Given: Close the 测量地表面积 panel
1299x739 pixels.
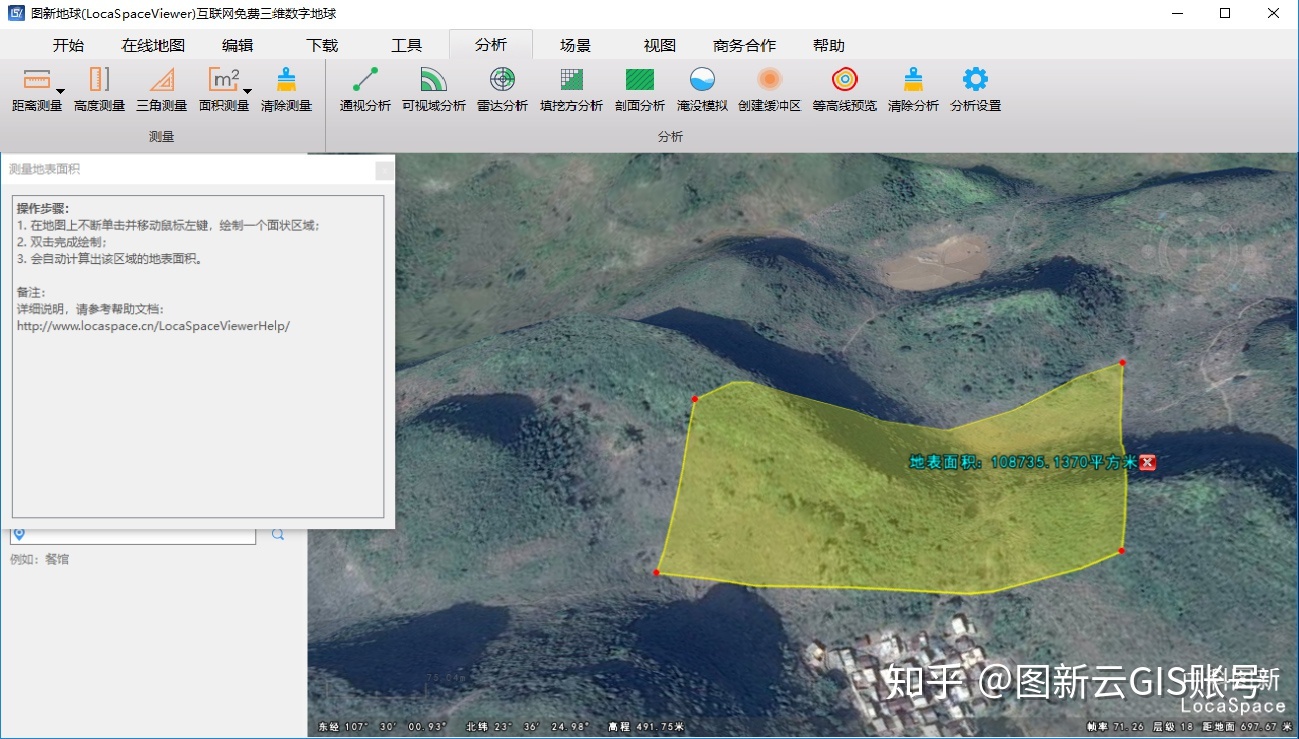Looking at the screenshot, I should [x=384, y=170].
